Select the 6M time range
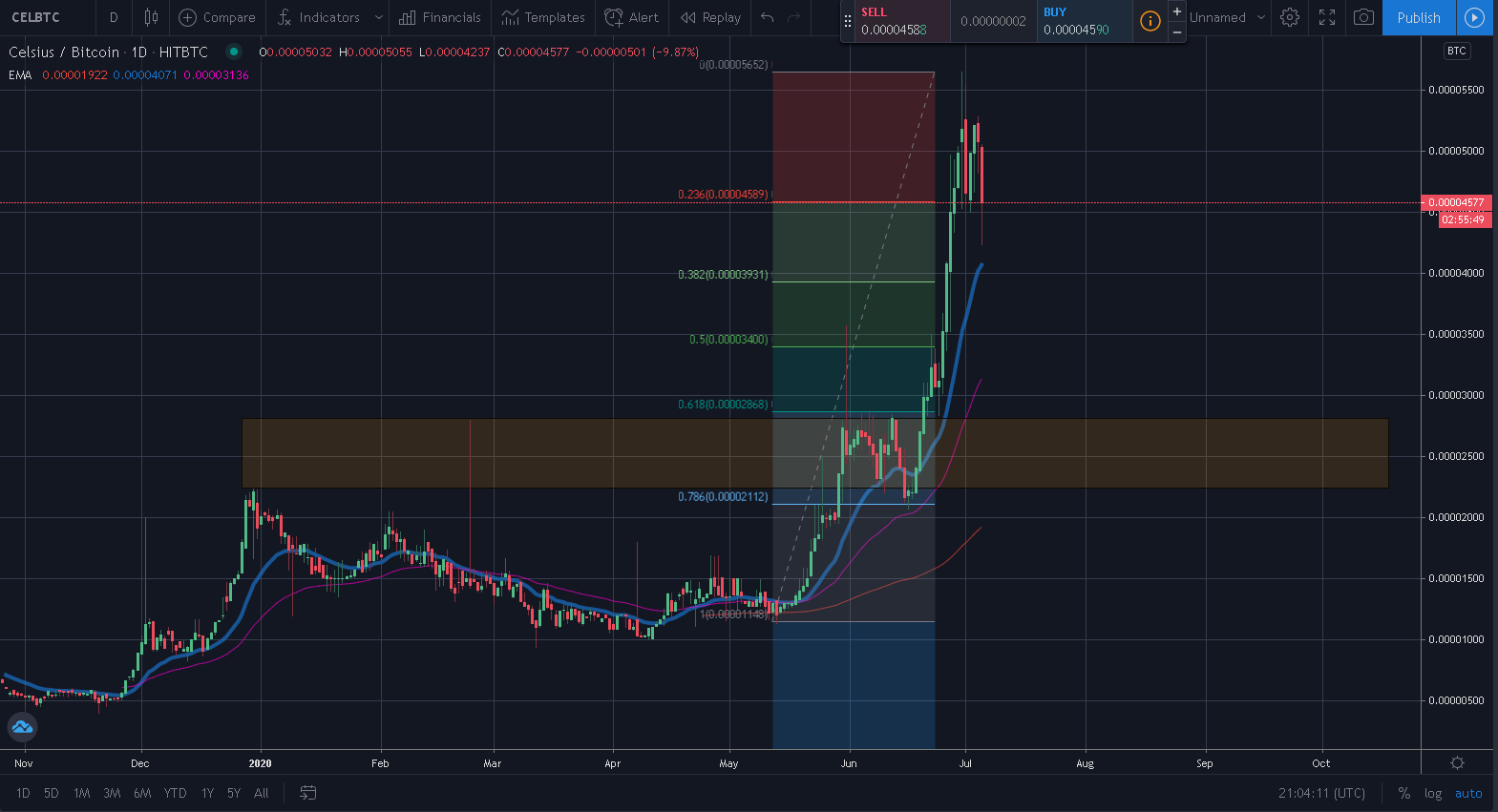 (142, 793)
